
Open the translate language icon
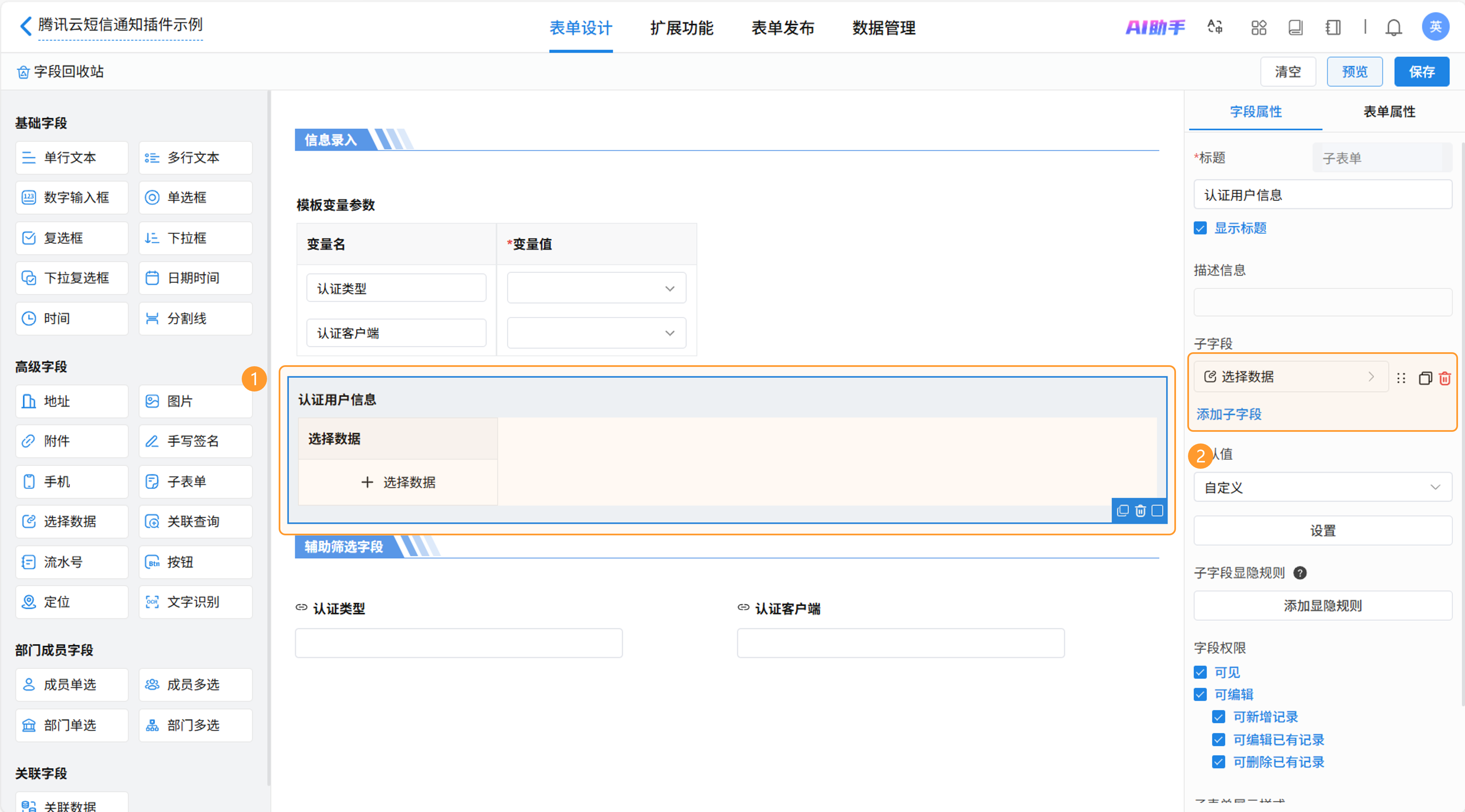(x=1215, y=27)
